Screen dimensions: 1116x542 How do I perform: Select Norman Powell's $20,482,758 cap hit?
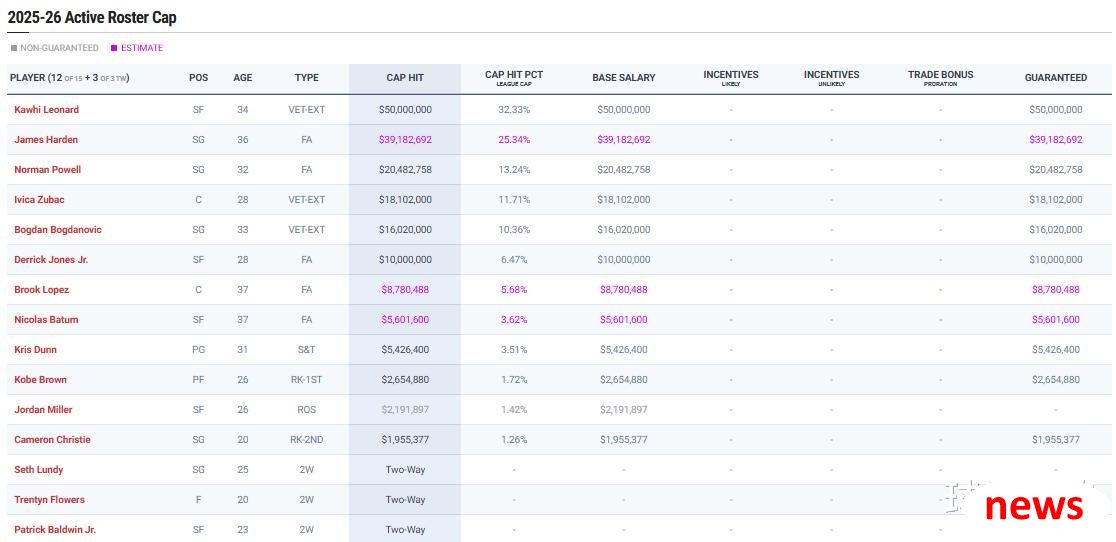(x=405, y=169)
